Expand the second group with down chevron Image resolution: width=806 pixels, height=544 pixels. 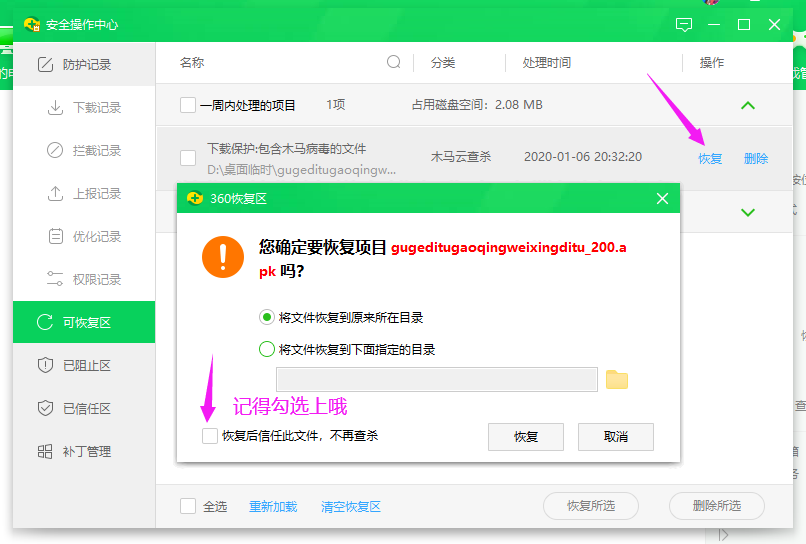[x=748, y=212]
